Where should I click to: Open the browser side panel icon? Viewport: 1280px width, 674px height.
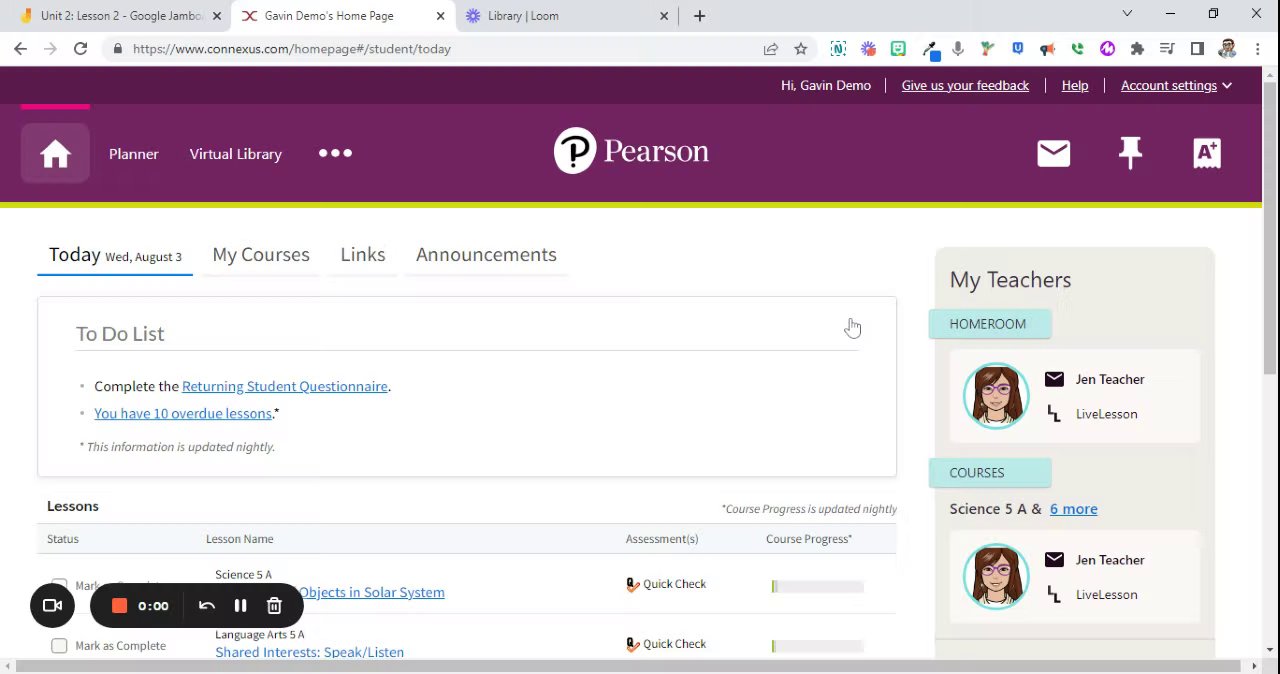pyautogui.click(x=1197, y=48)
